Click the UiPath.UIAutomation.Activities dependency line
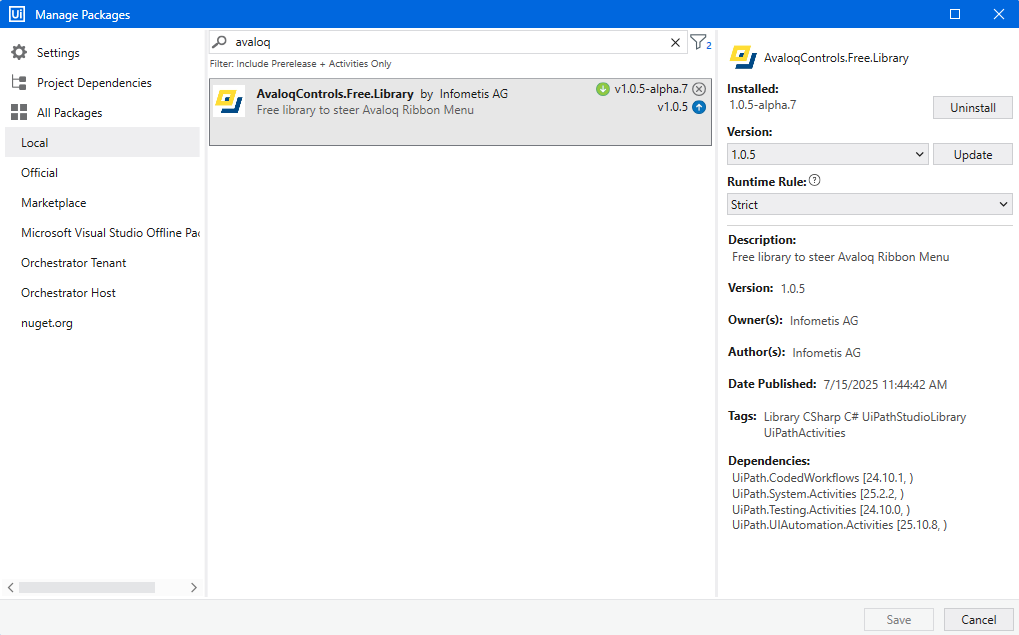This screenshot has height=635, width=1019. tap(840, 525)
